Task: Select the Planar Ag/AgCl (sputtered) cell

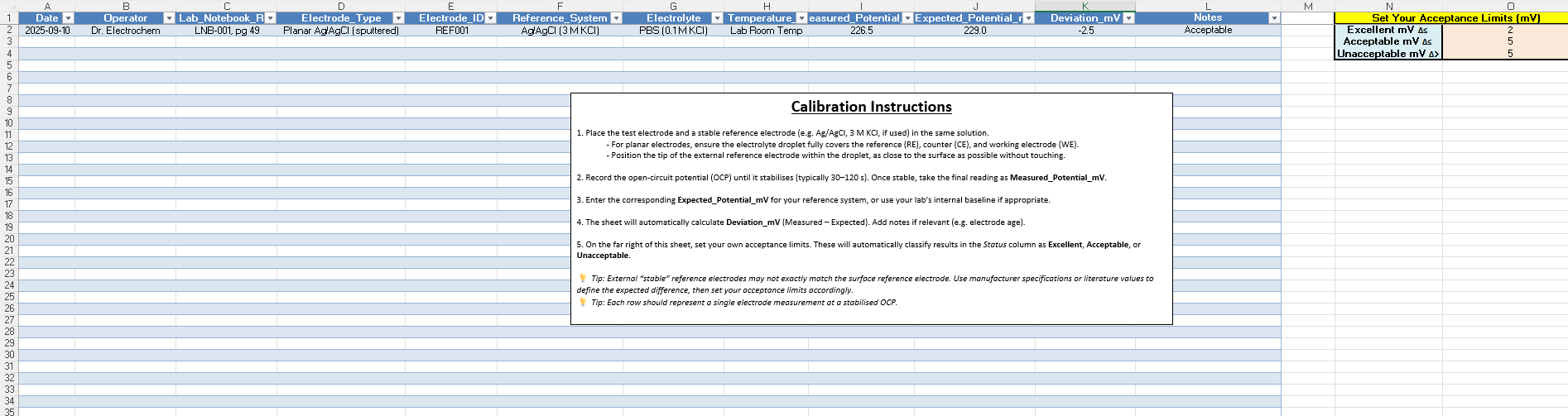Action: tap(341, 30)
